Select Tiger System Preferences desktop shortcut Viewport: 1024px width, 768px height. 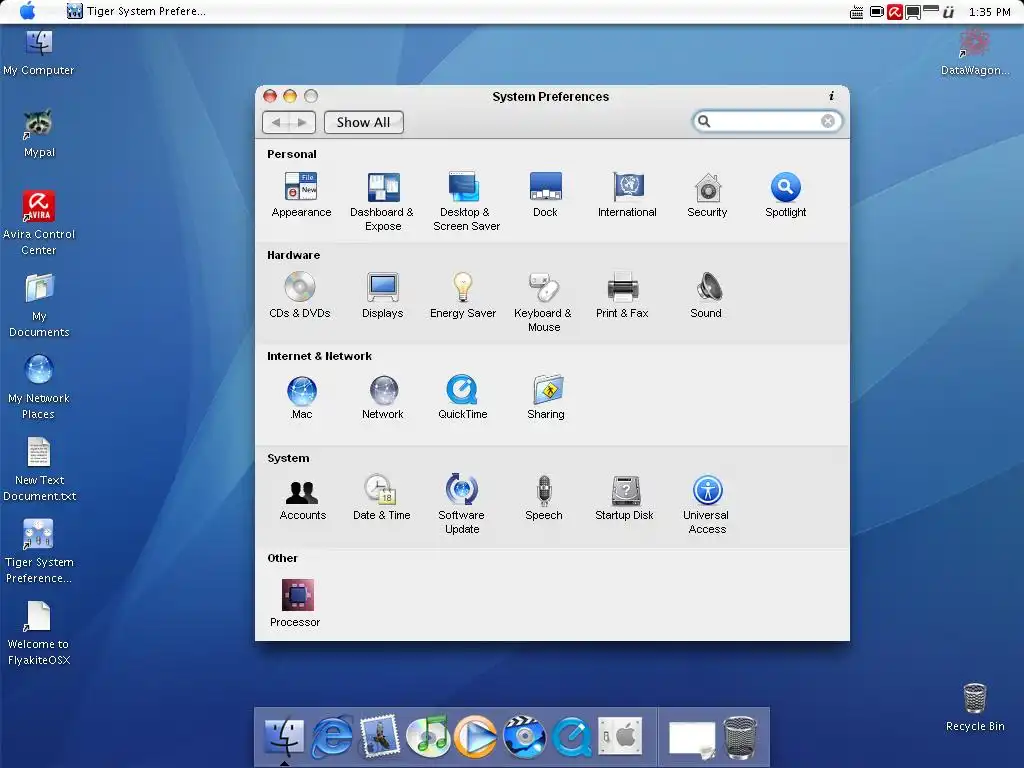(39, 551)
